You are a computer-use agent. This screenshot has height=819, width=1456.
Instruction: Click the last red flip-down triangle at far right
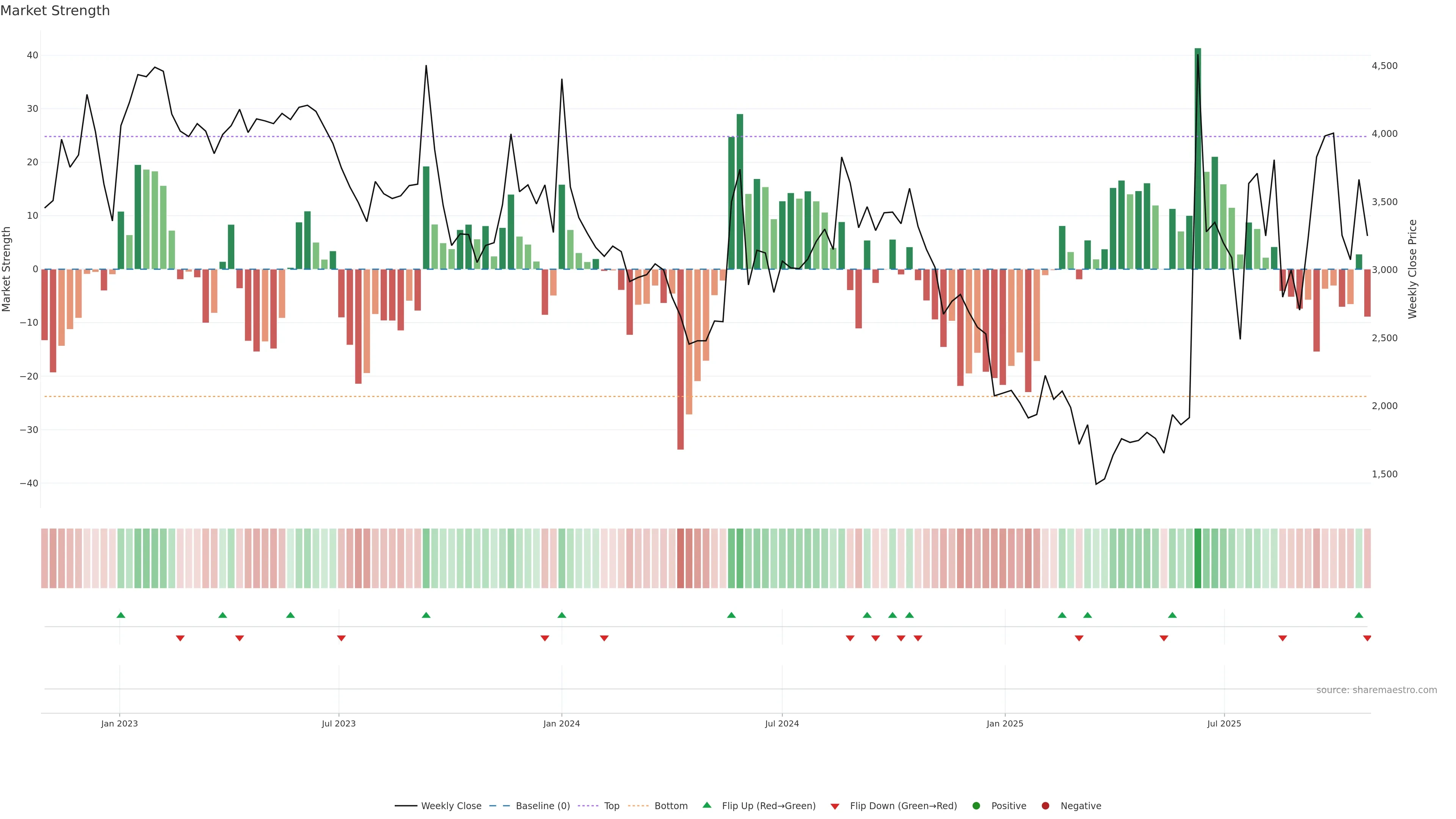(1367, 638)
